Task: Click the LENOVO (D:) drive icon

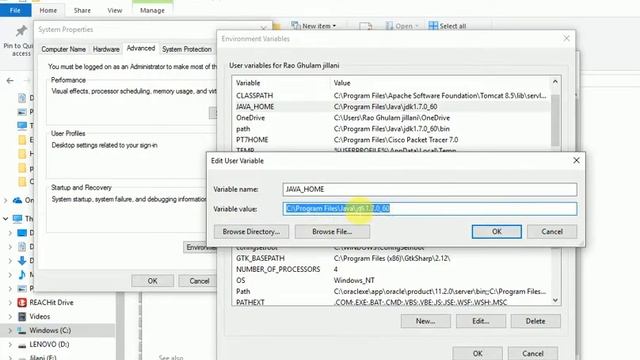Action: coord(22,344)
